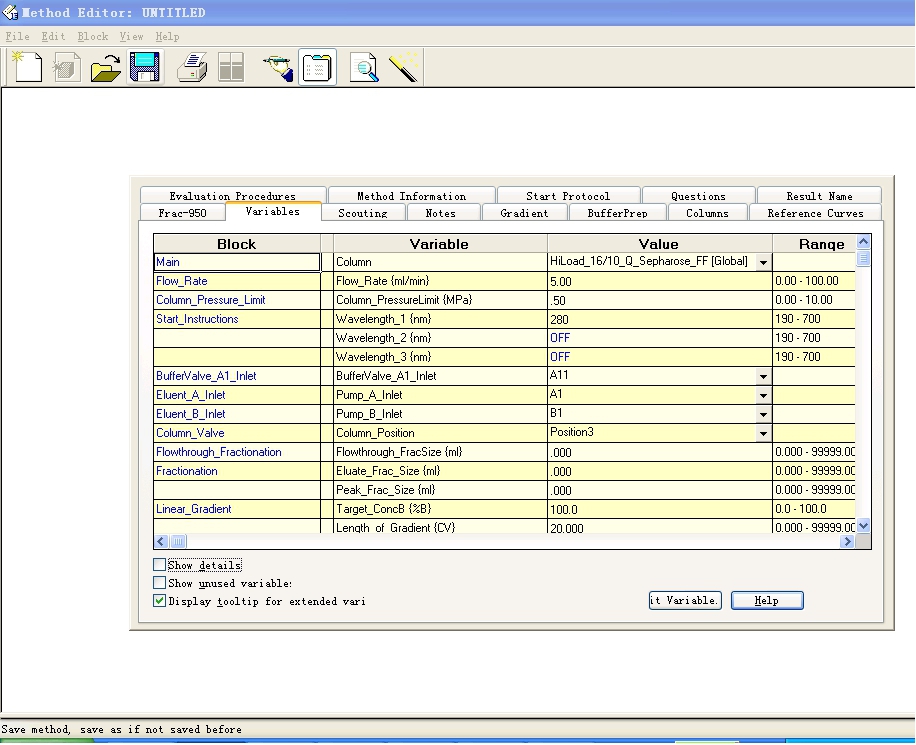
Task: Click the horizontal scrollbar right arrow
Action: (x=847, y=542)
